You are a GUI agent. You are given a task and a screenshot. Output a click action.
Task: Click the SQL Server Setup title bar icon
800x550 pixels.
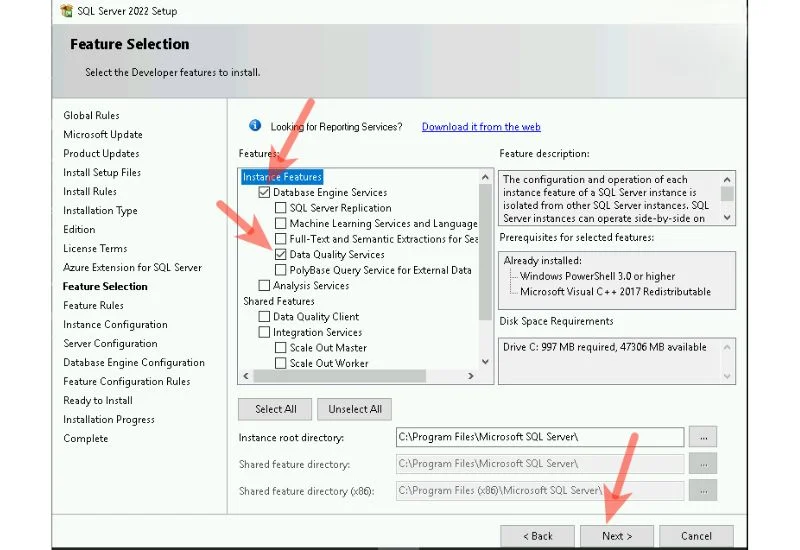click(x=65, y=10)
